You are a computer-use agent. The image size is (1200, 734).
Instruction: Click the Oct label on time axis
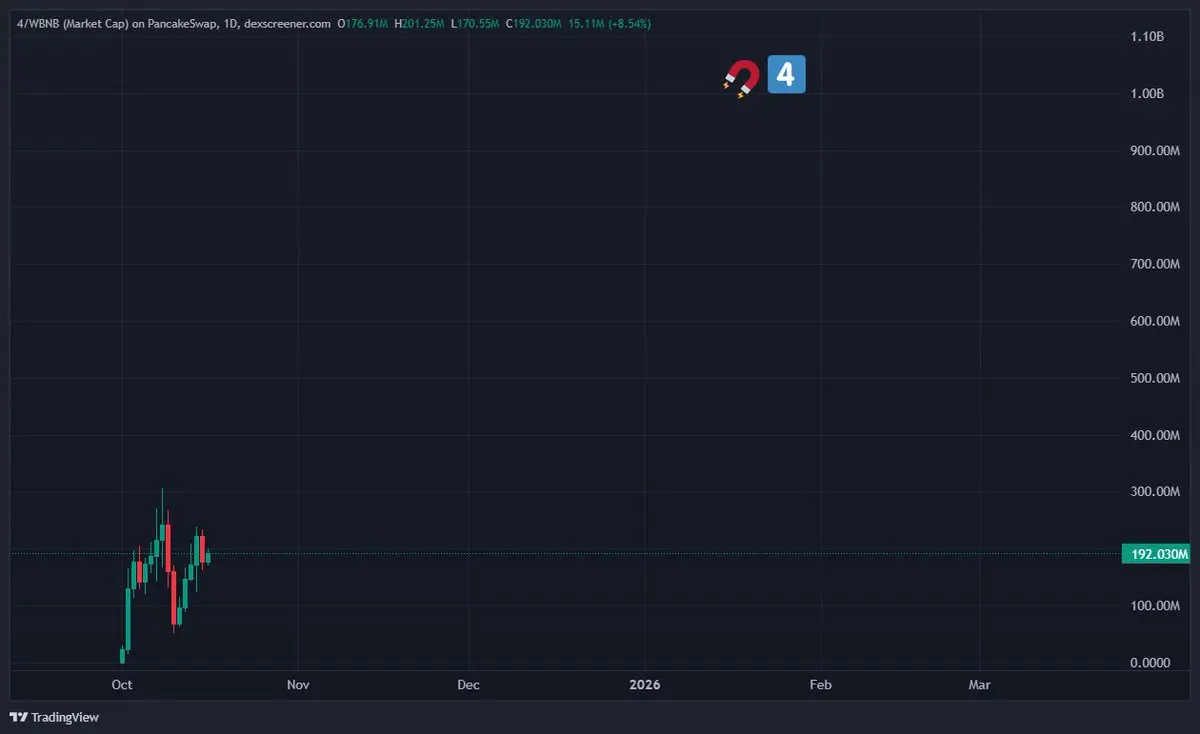click(122, 685)
